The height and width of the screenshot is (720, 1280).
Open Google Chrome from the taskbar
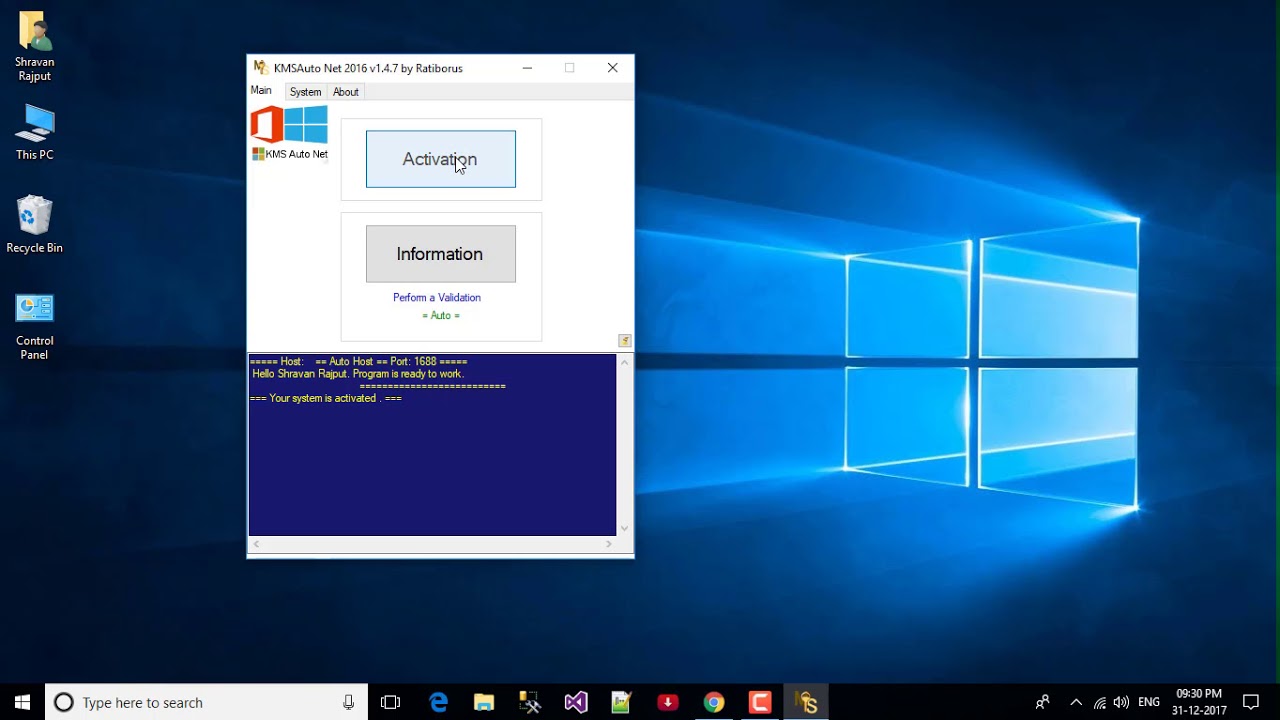714,702
